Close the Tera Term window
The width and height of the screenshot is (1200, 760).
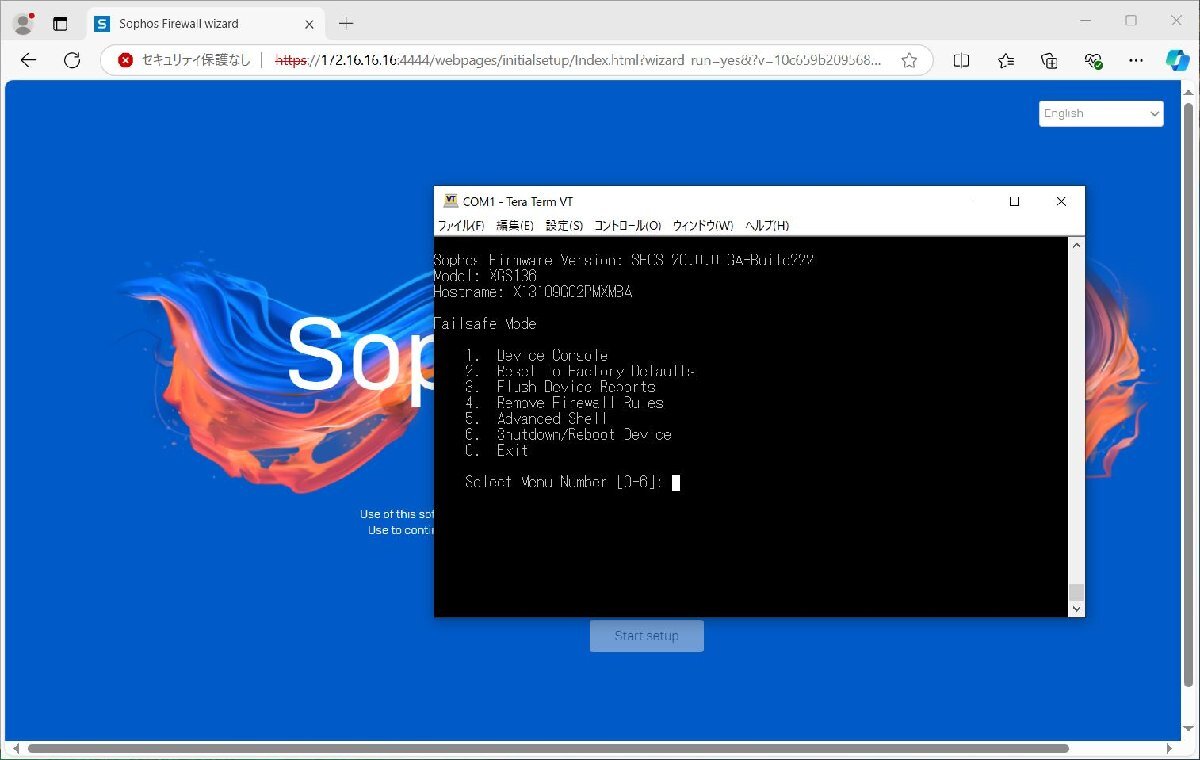coord(1061,201)
